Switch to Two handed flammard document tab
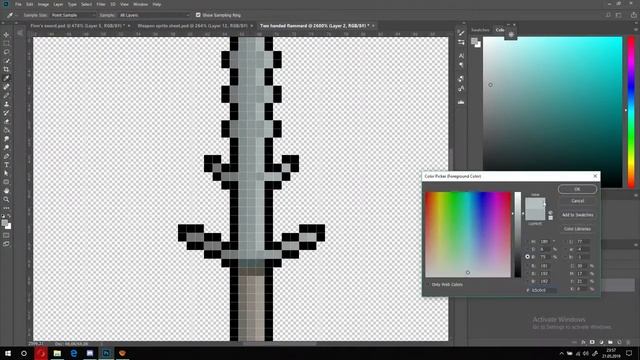 314,26
